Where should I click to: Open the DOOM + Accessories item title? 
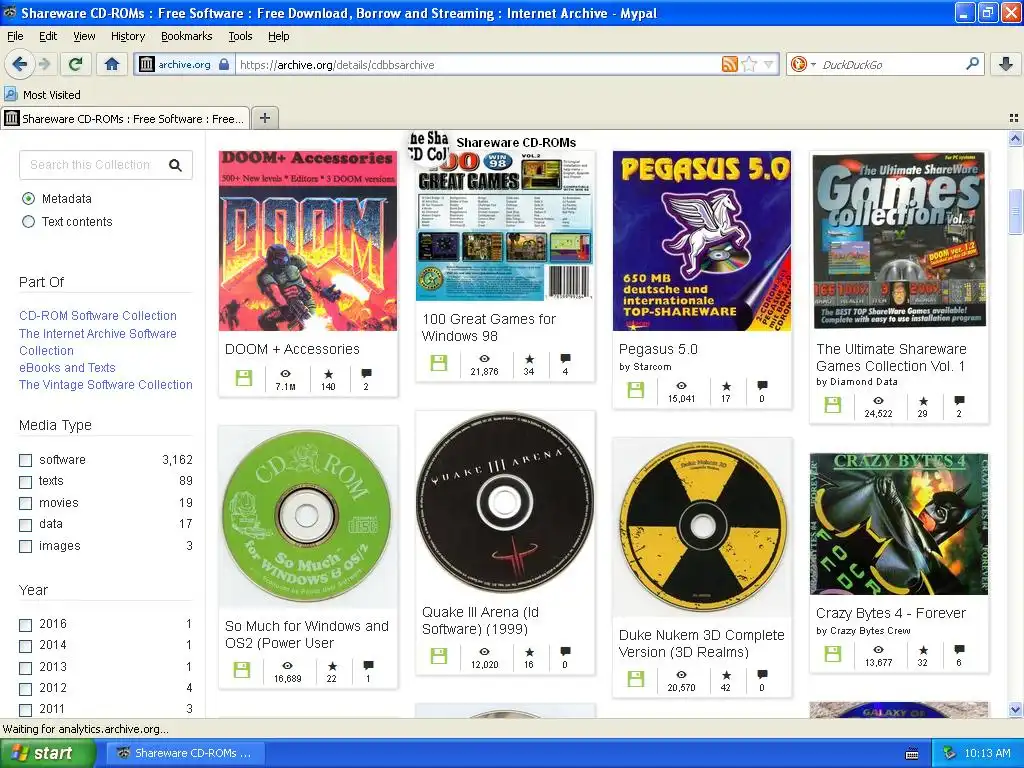[292, 349]
